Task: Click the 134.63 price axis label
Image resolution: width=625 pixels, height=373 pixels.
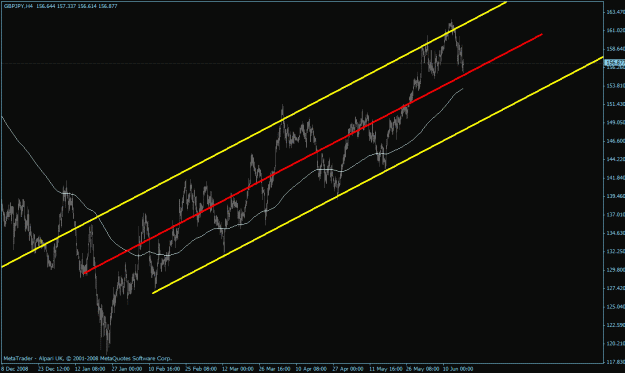Action: 615,233
